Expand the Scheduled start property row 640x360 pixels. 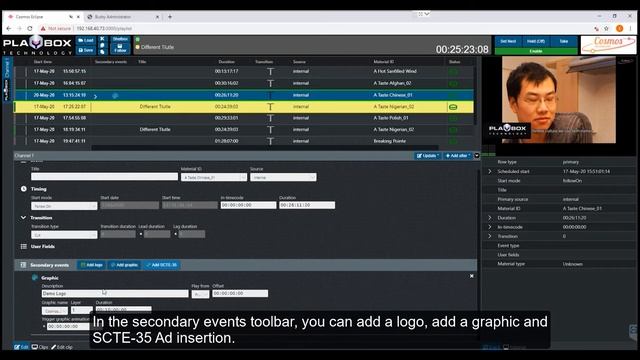490,171
